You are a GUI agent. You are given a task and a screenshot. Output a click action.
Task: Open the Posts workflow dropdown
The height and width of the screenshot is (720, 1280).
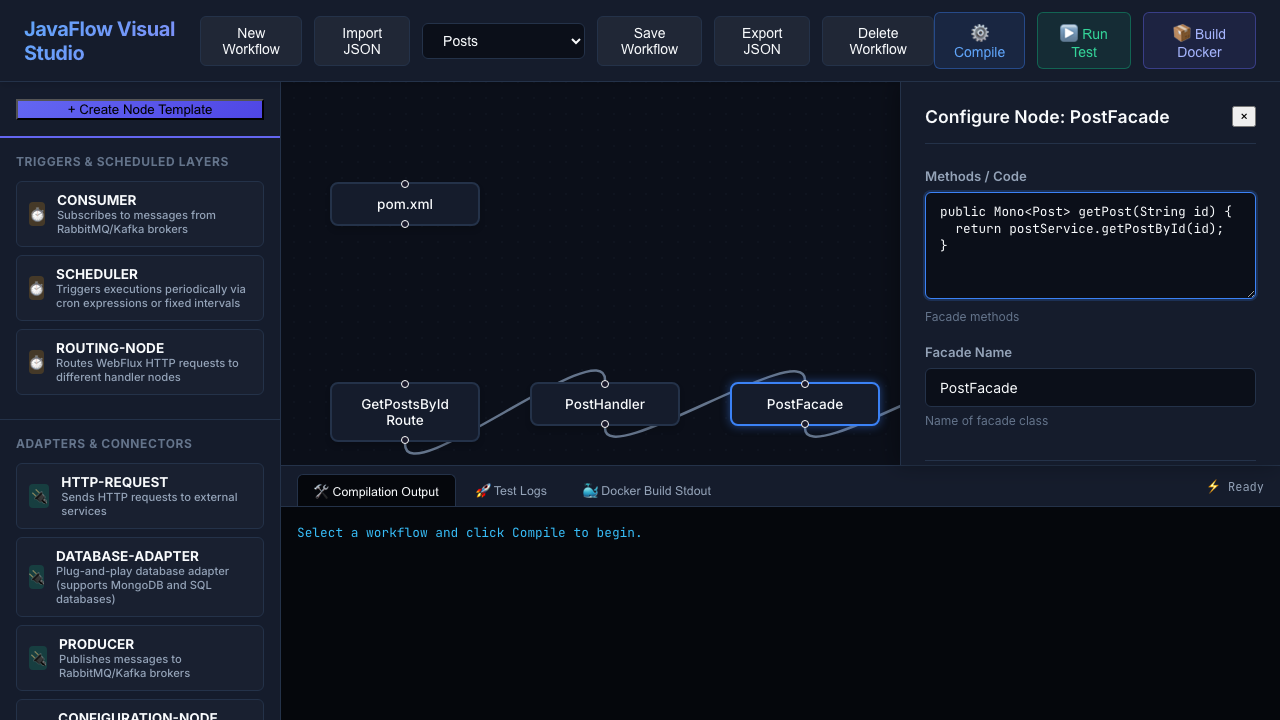pyautogui.click(x=503, y=41)
